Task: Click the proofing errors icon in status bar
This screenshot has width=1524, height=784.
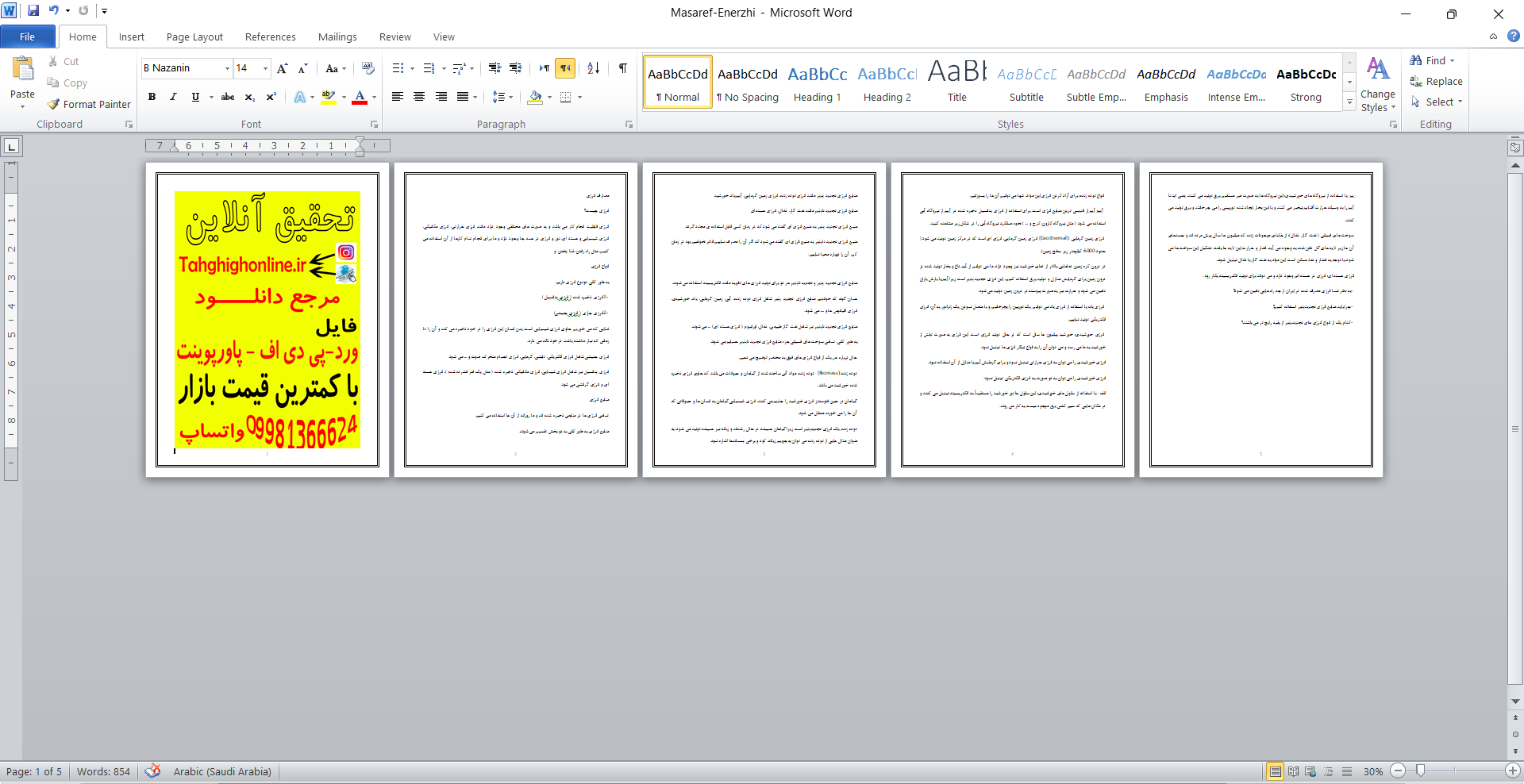Action: pos(152,771)
